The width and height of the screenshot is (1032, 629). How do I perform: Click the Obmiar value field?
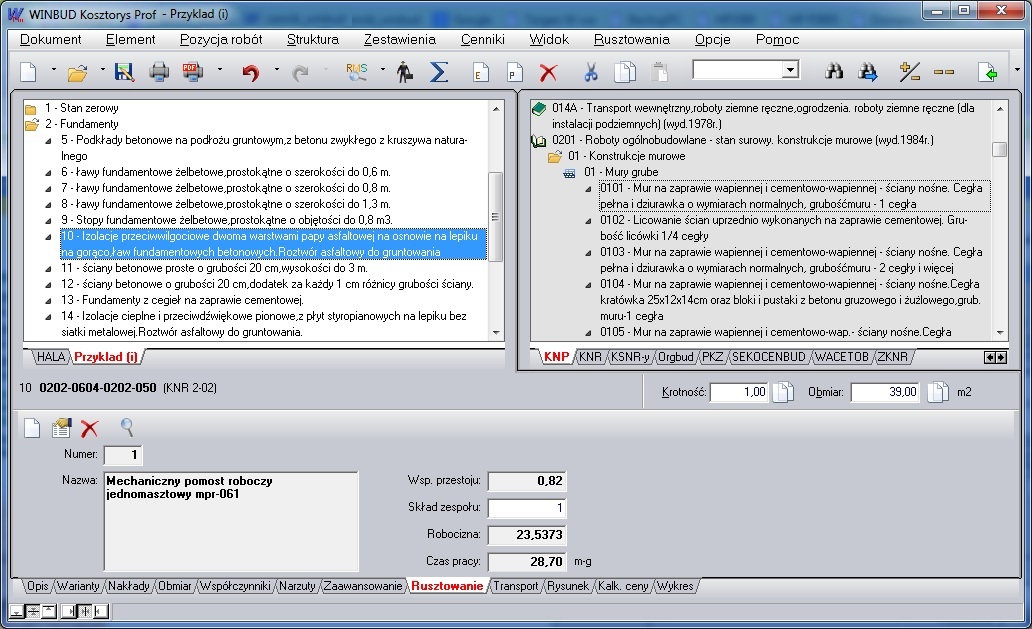click(884, 392)
